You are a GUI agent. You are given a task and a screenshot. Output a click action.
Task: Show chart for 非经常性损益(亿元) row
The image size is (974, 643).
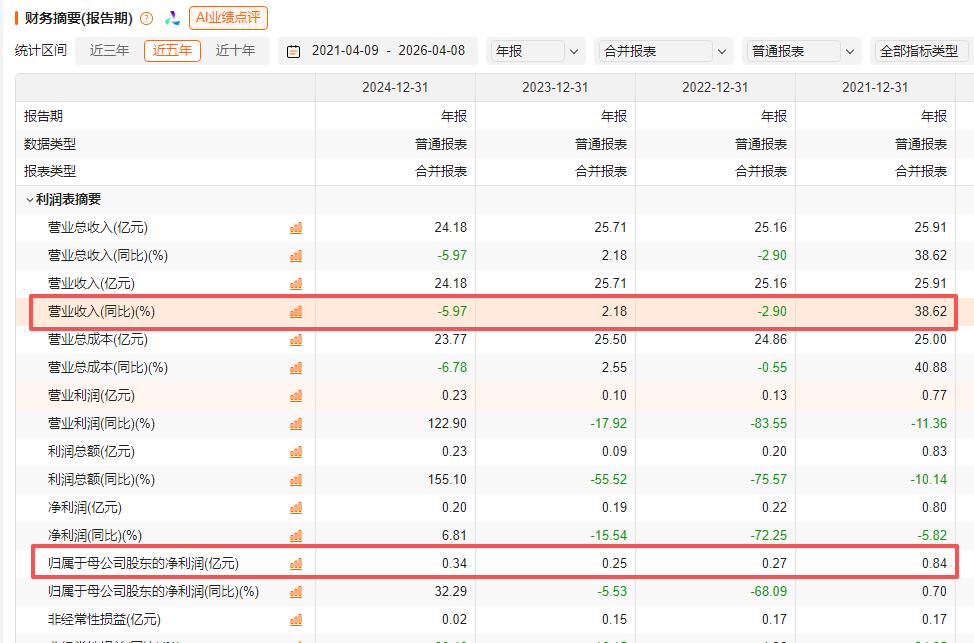tap(295, 620)
